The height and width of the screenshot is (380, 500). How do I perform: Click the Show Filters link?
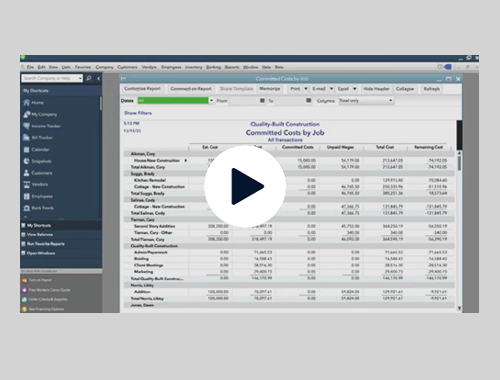coord(138,113)
